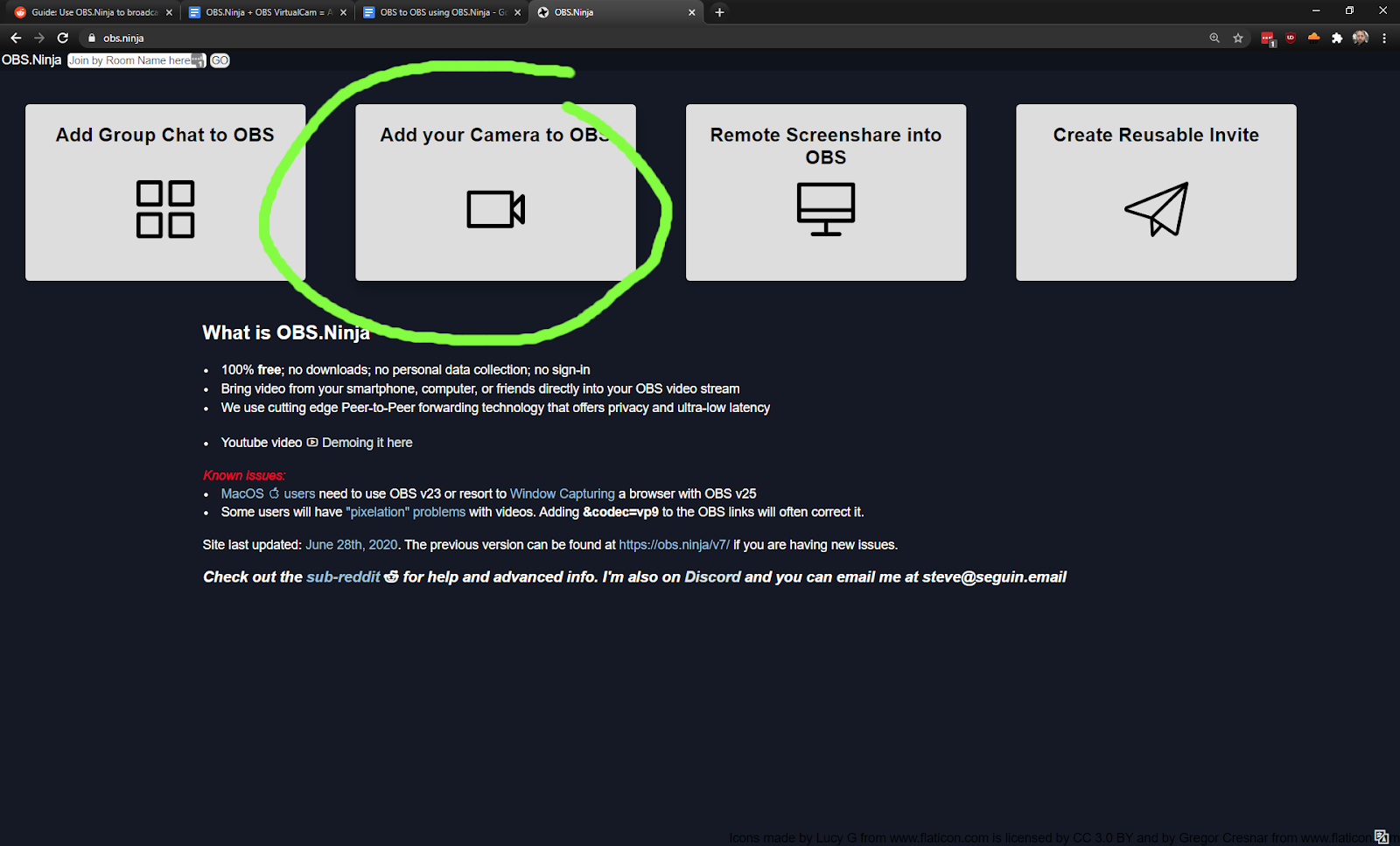Open the MacOS users link

[x=268, y=493]
